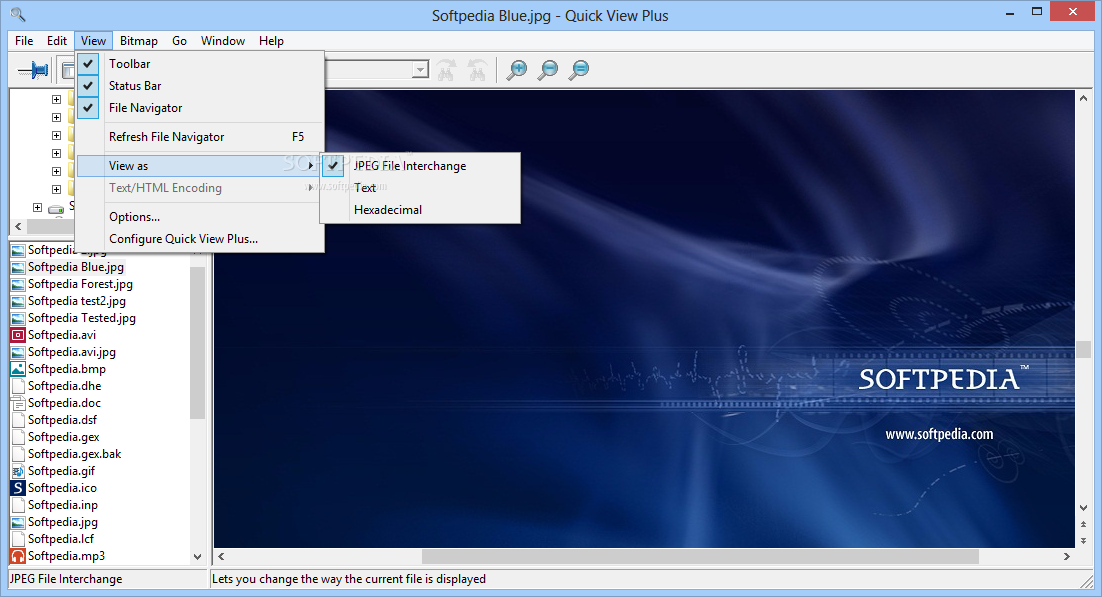
Task: Select the Softpedia Forest.jpg image icon
Action: 18,284
